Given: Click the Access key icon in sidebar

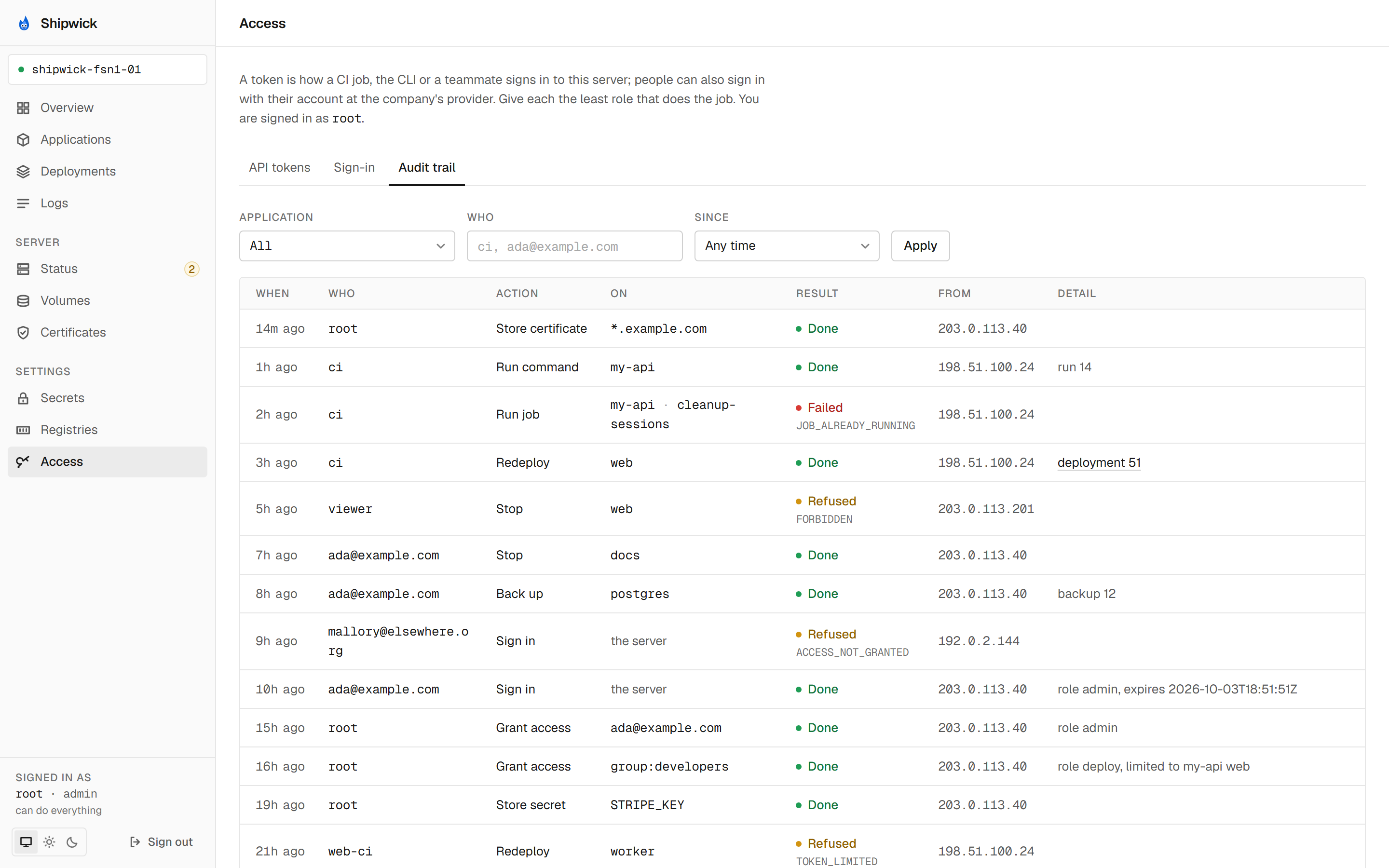Looking at the screenshot, I should click(x=23, y=461).
